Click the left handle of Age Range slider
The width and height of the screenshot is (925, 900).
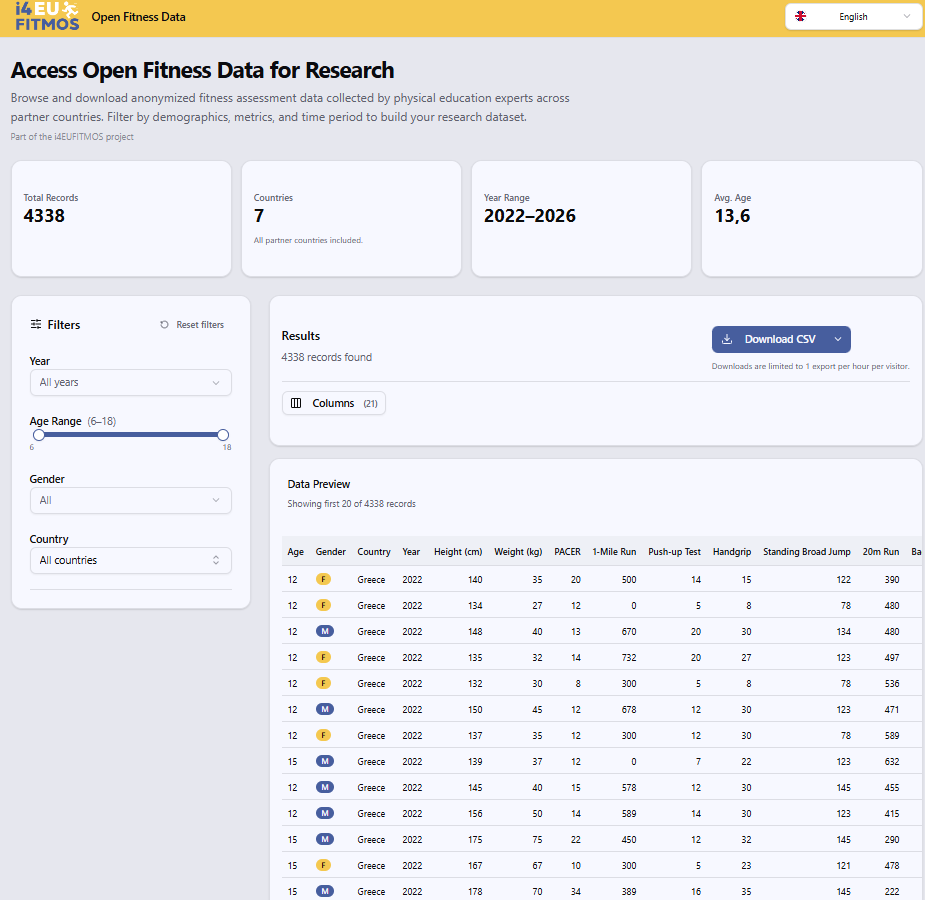(39, 435)
